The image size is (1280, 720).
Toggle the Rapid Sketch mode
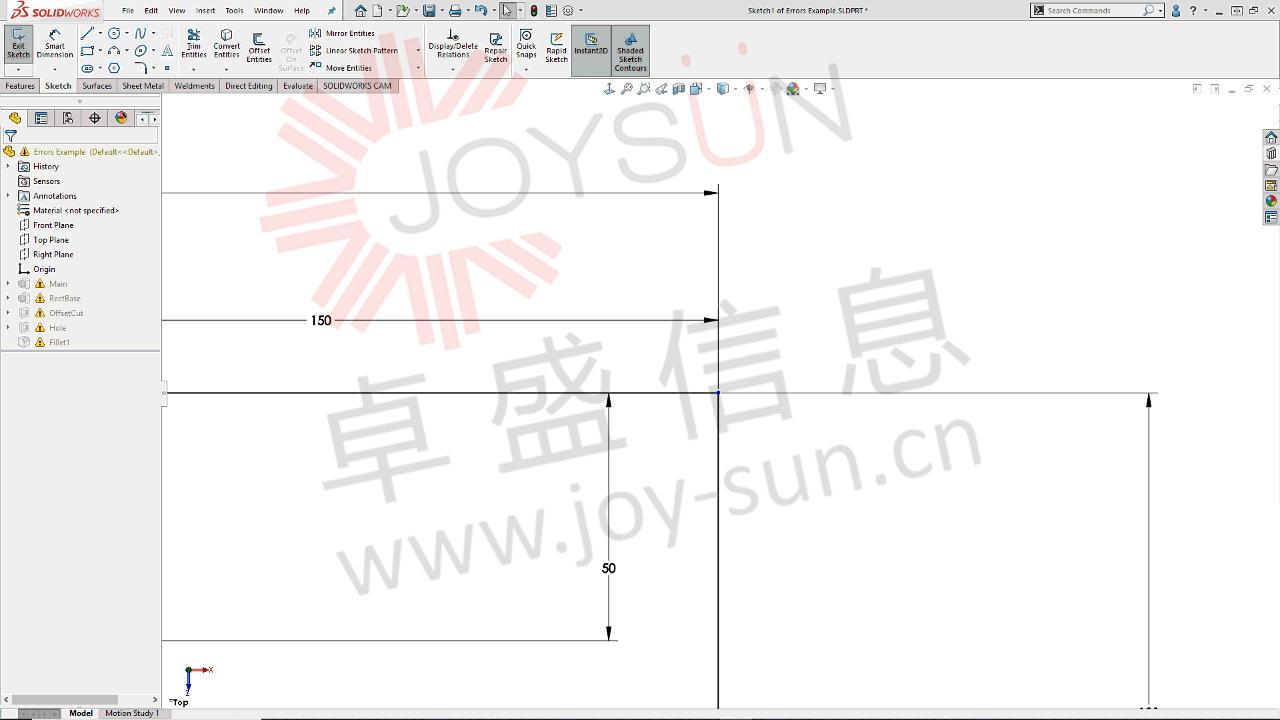click(x=556, y=46)
